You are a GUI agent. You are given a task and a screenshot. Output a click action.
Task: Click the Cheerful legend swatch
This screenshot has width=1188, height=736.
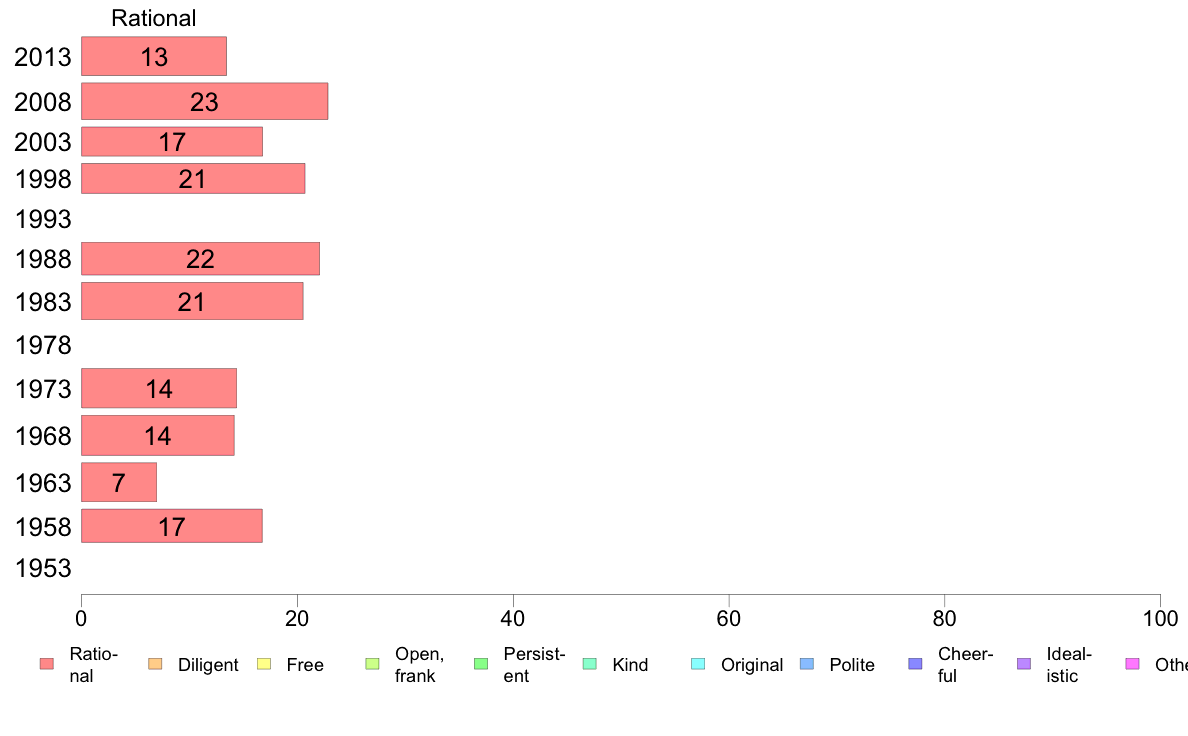coord(915,664)
